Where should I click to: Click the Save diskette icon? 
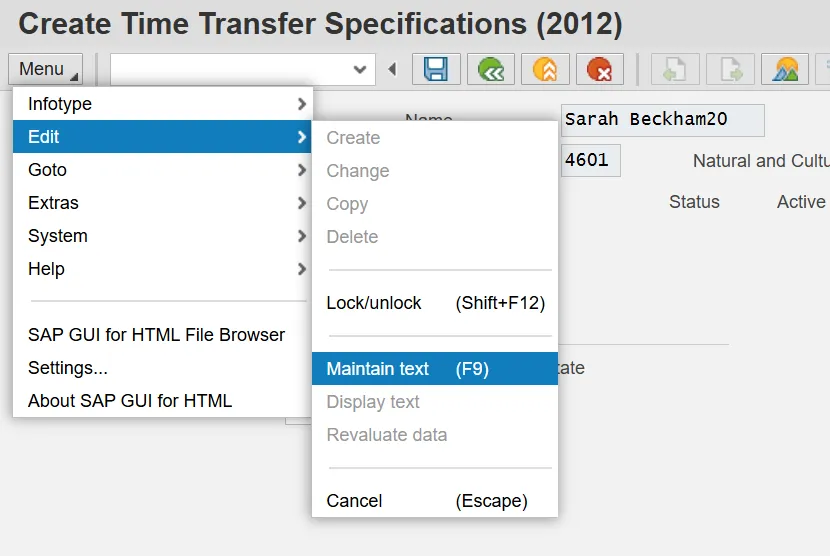tap(436, 69)
